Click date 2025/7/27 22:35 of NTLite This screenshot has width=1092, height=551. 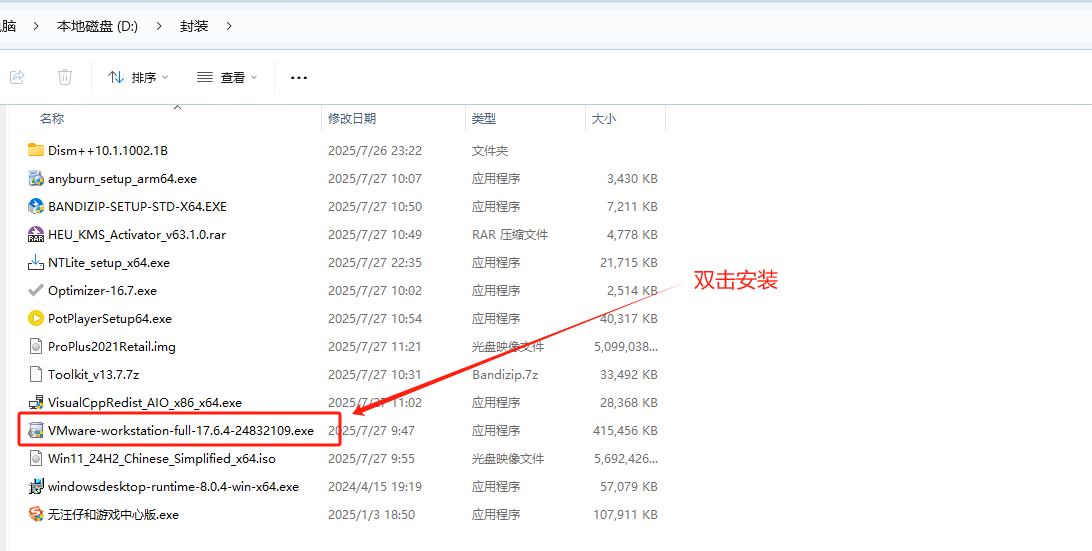tap(375, 263)
